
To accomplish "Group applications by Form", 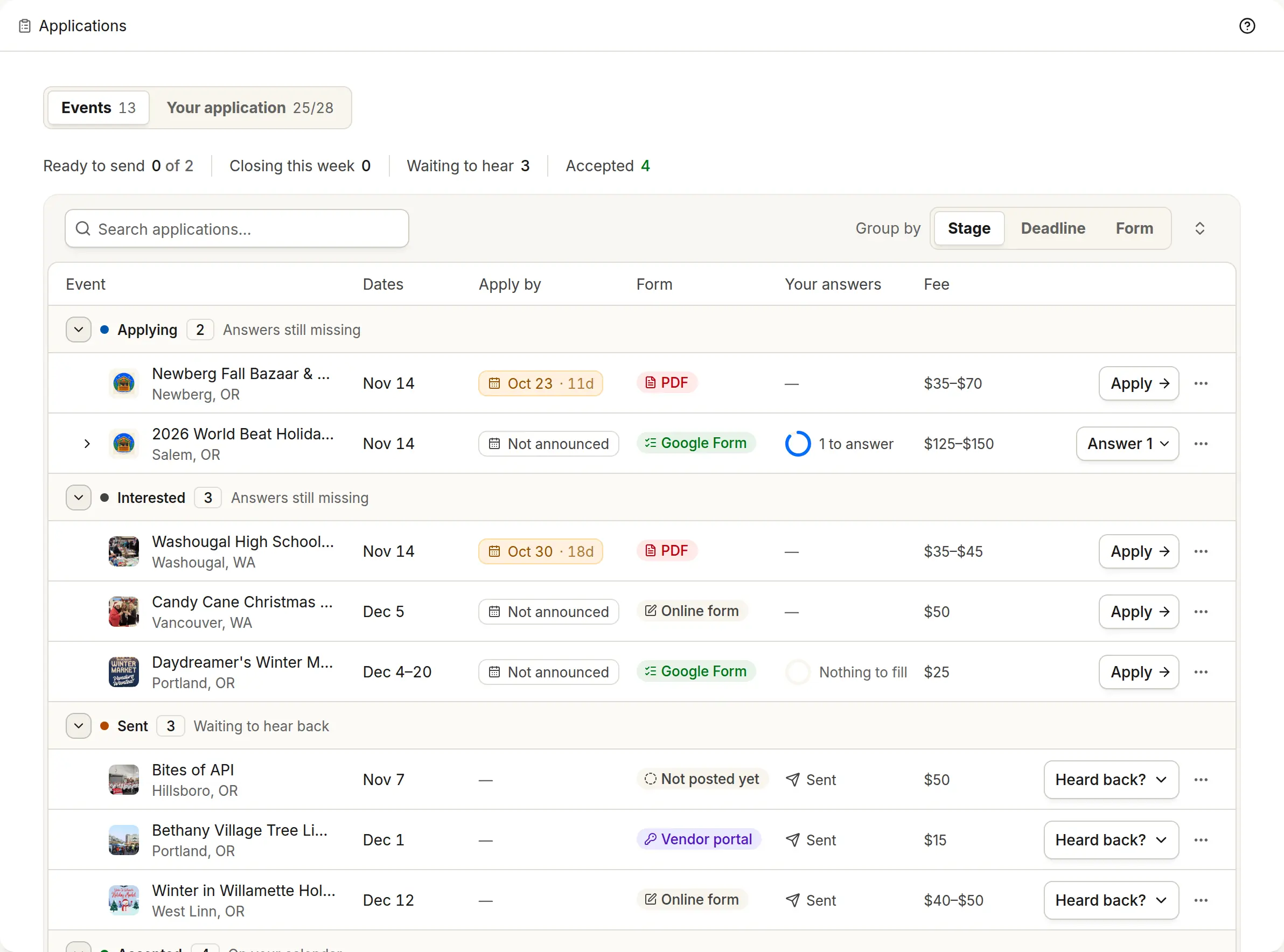I will coord(1134,228).
